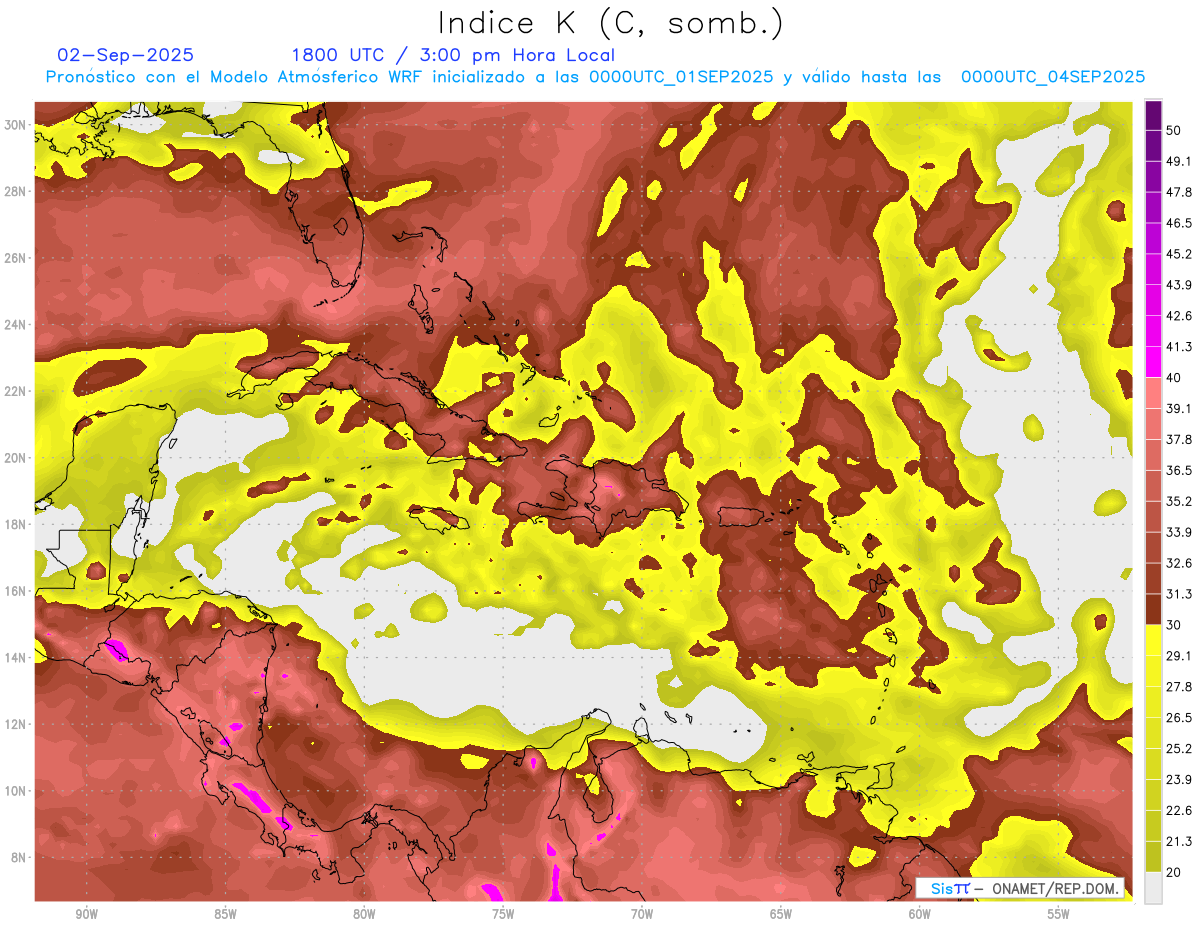Pick the light gray swatch below 20
Image resolution: width=1200 pixels, height=927 pixels.
tap(1153, 887)
